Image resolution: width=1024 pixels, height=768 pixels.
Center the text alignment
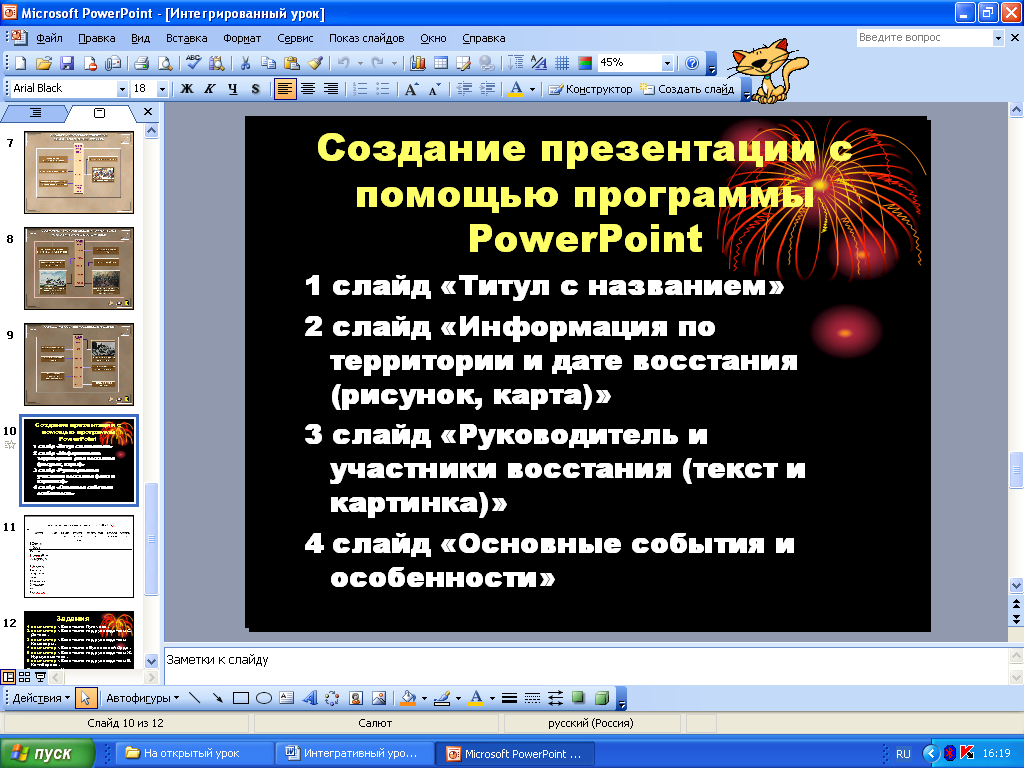(x=308, y=89)
